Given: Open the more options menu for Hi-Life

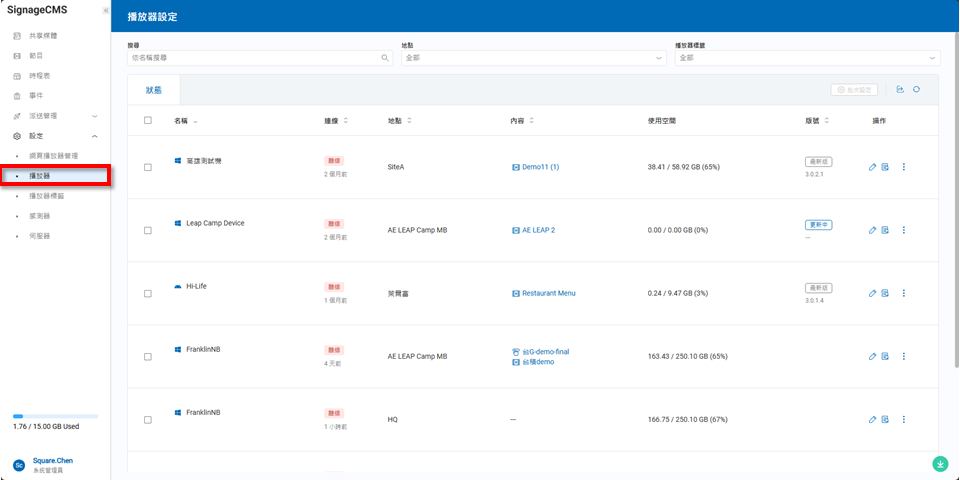Looking at the screenshot, I should click(903, 293).
